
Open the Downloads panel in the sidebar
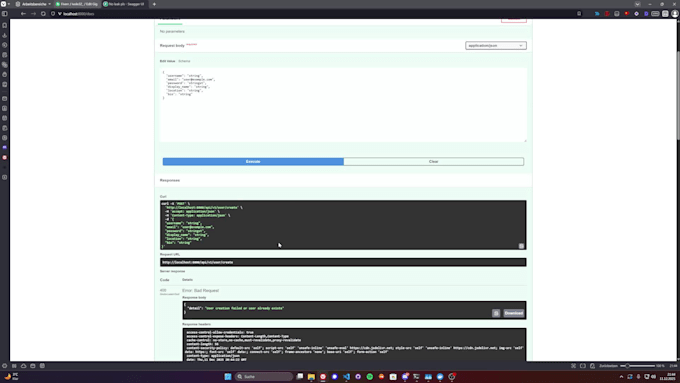pyautogui.click(x=5, y=35)
